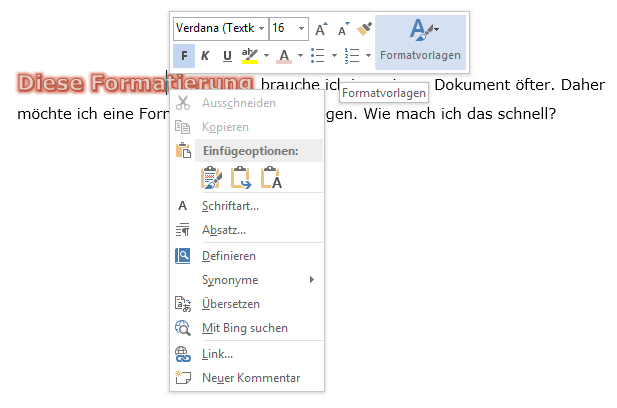Expand the font color dropdown arrow

(x=300, y=56)
